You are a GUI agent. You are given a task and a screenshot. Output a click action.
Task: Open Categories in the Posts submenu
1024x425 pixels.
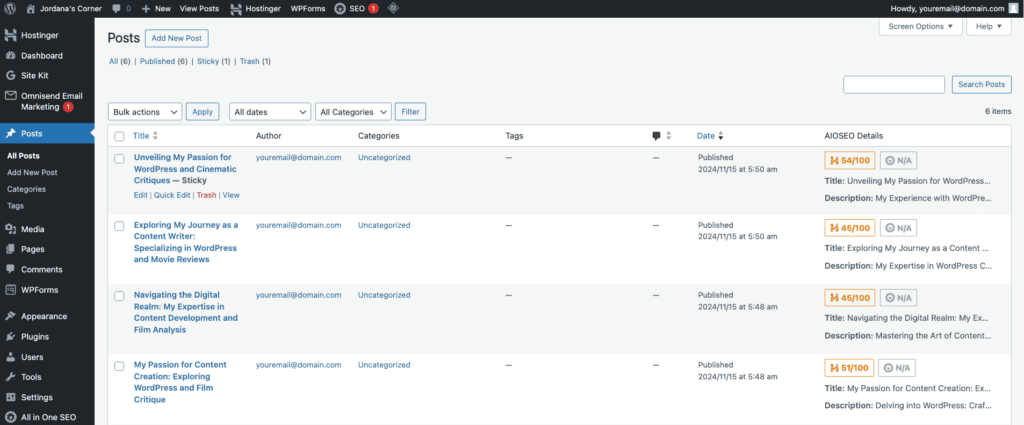pos(26,189)
